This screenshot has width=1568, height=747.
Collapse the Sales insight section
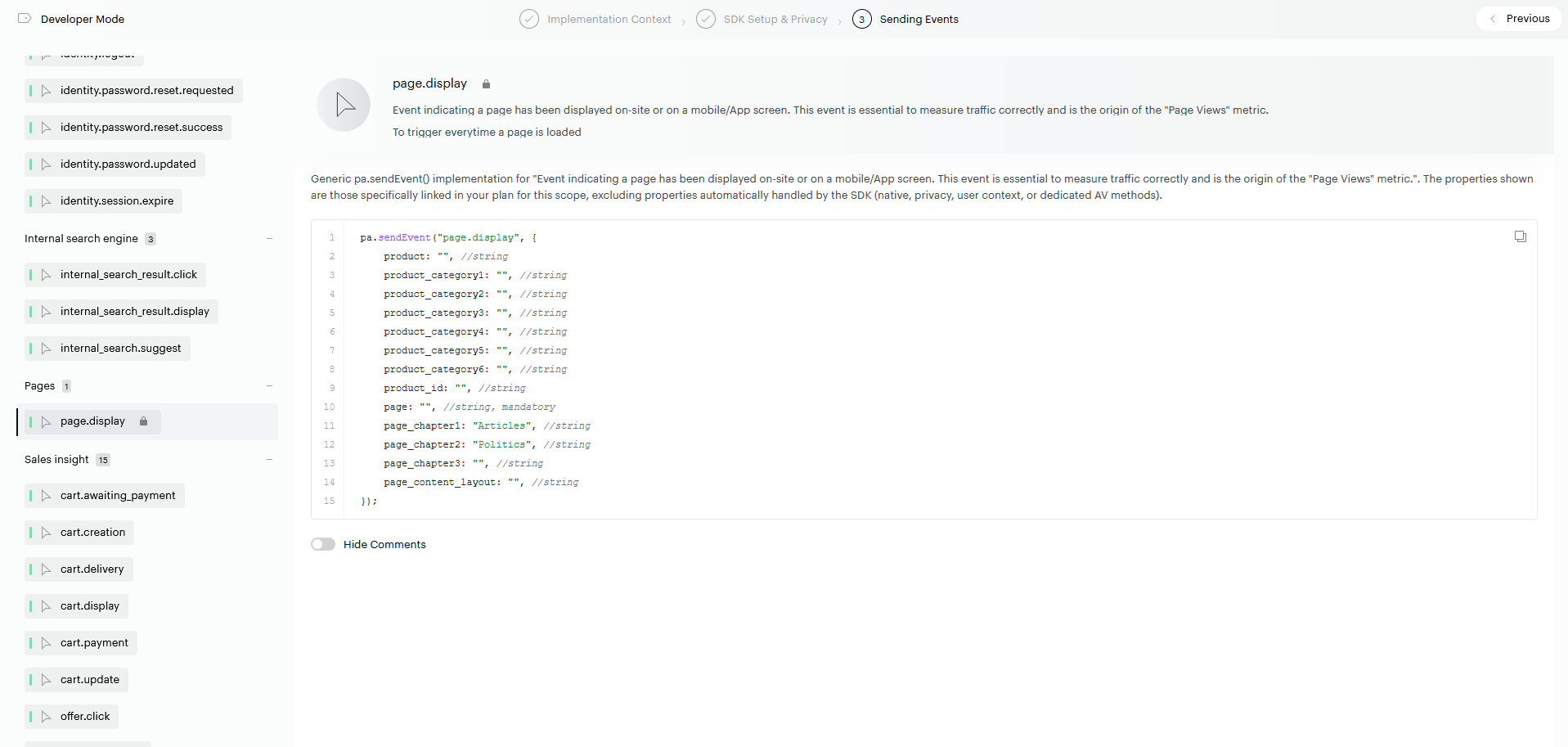click(269, 460)
